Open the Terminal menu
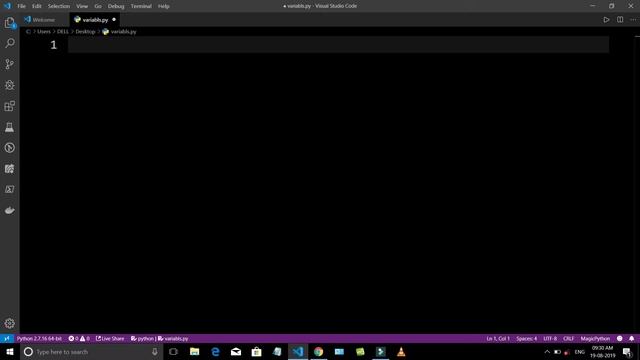The height and width of the screenshot is (360, 640). coord(141,6)
